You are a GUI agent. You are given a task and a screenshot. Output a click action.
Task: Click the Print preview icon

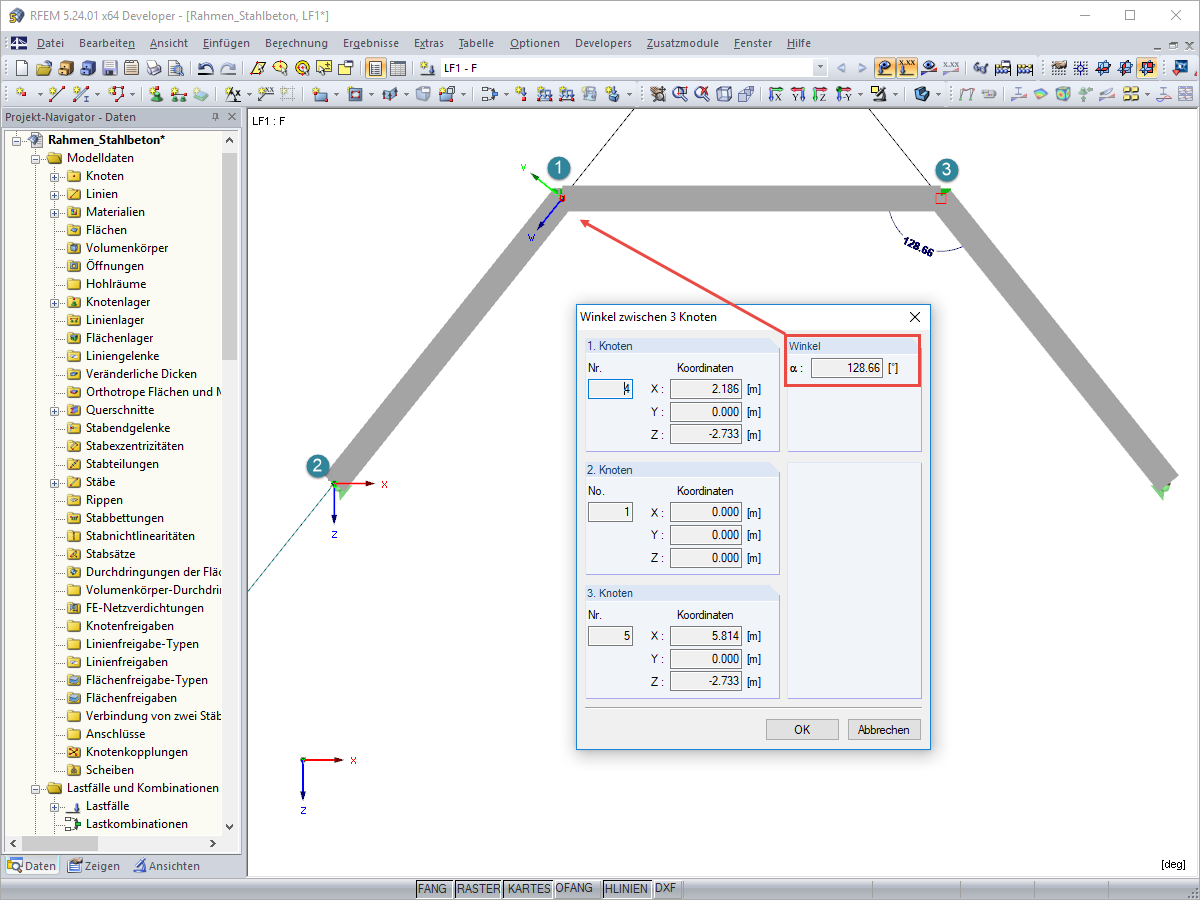click(x=175, y=68)
